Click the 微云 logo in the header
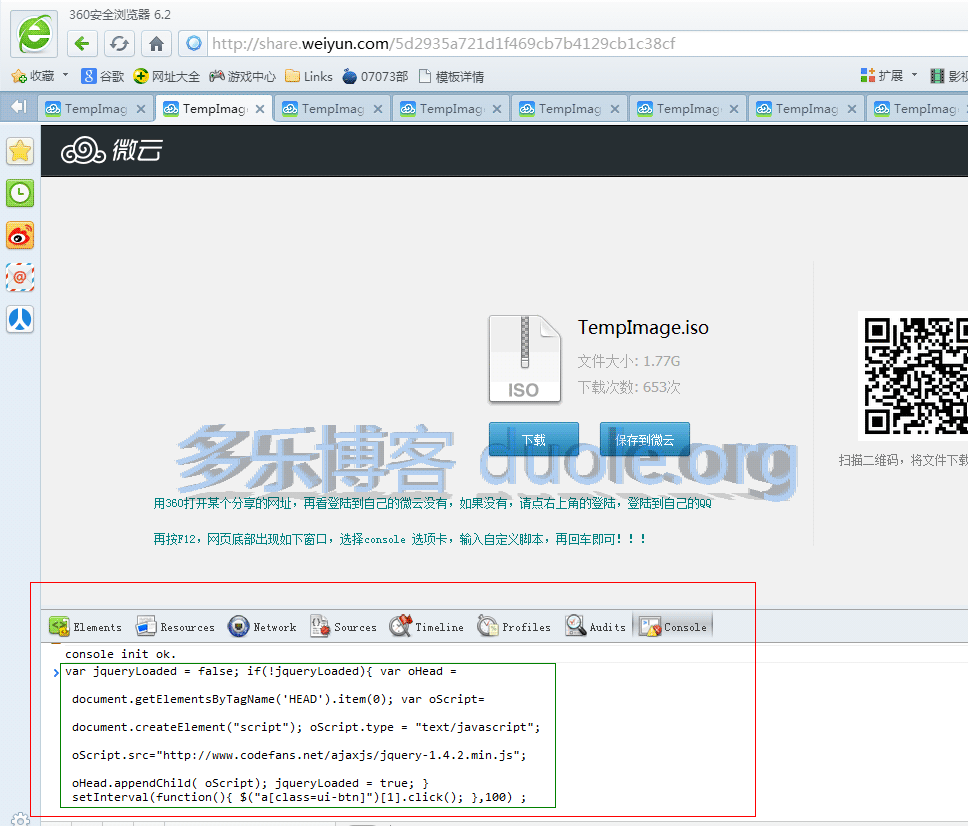The image size is (968, 826). (111, 150)
